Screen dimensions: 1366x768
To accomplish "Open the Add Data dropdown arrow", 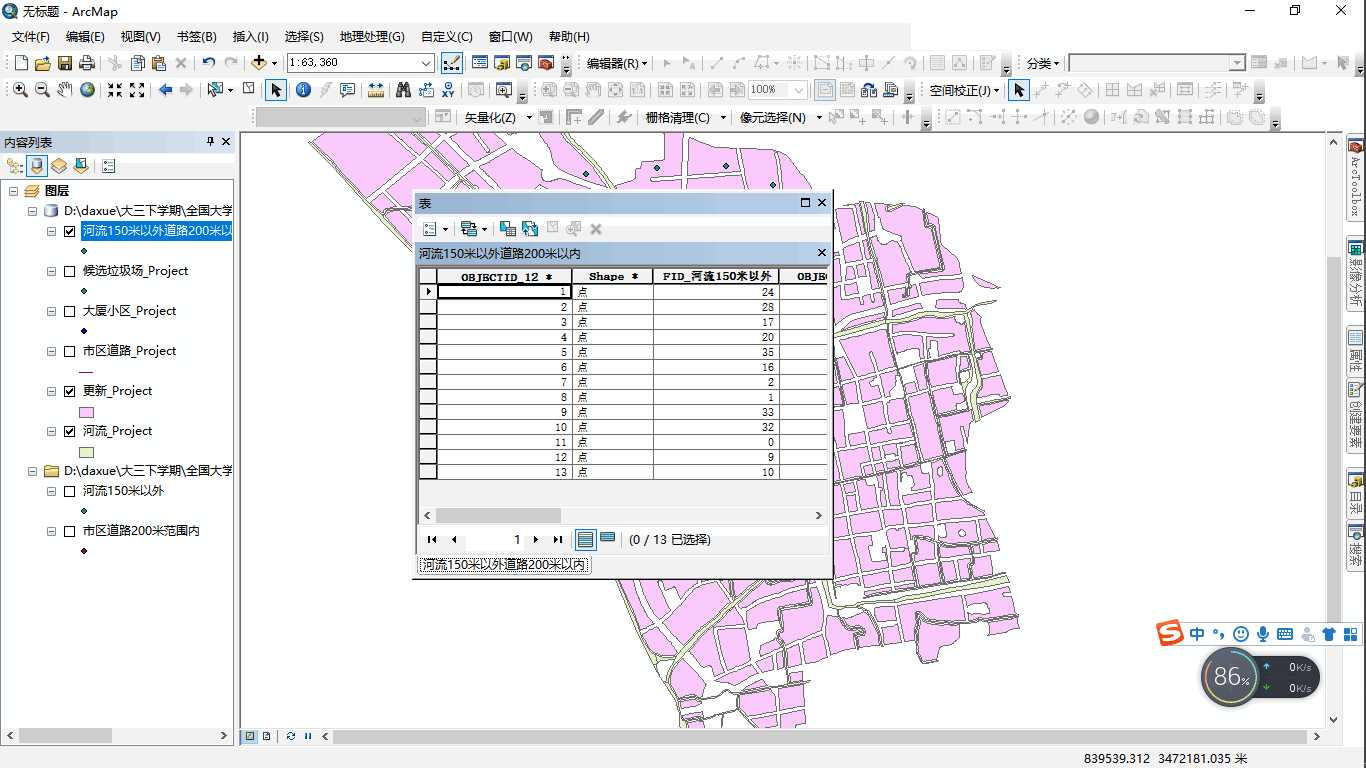I will (x=274, y=63).
